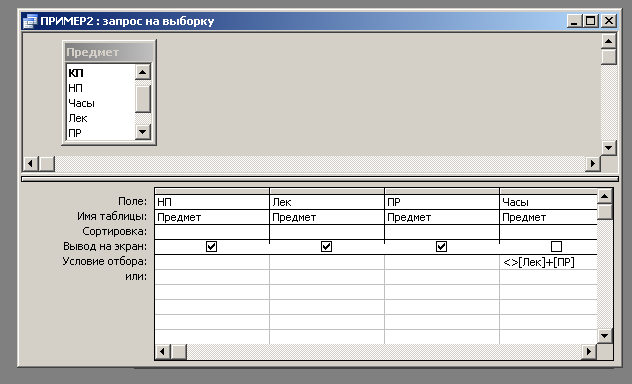Maximize the ПРИМЕР2 query window

pos(591,21)
